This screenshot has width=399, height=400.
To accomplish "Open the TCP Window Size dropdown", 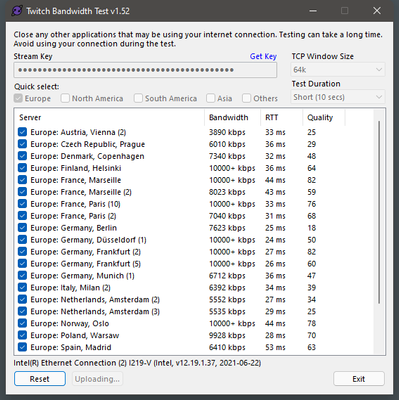I will click(338, 70).
